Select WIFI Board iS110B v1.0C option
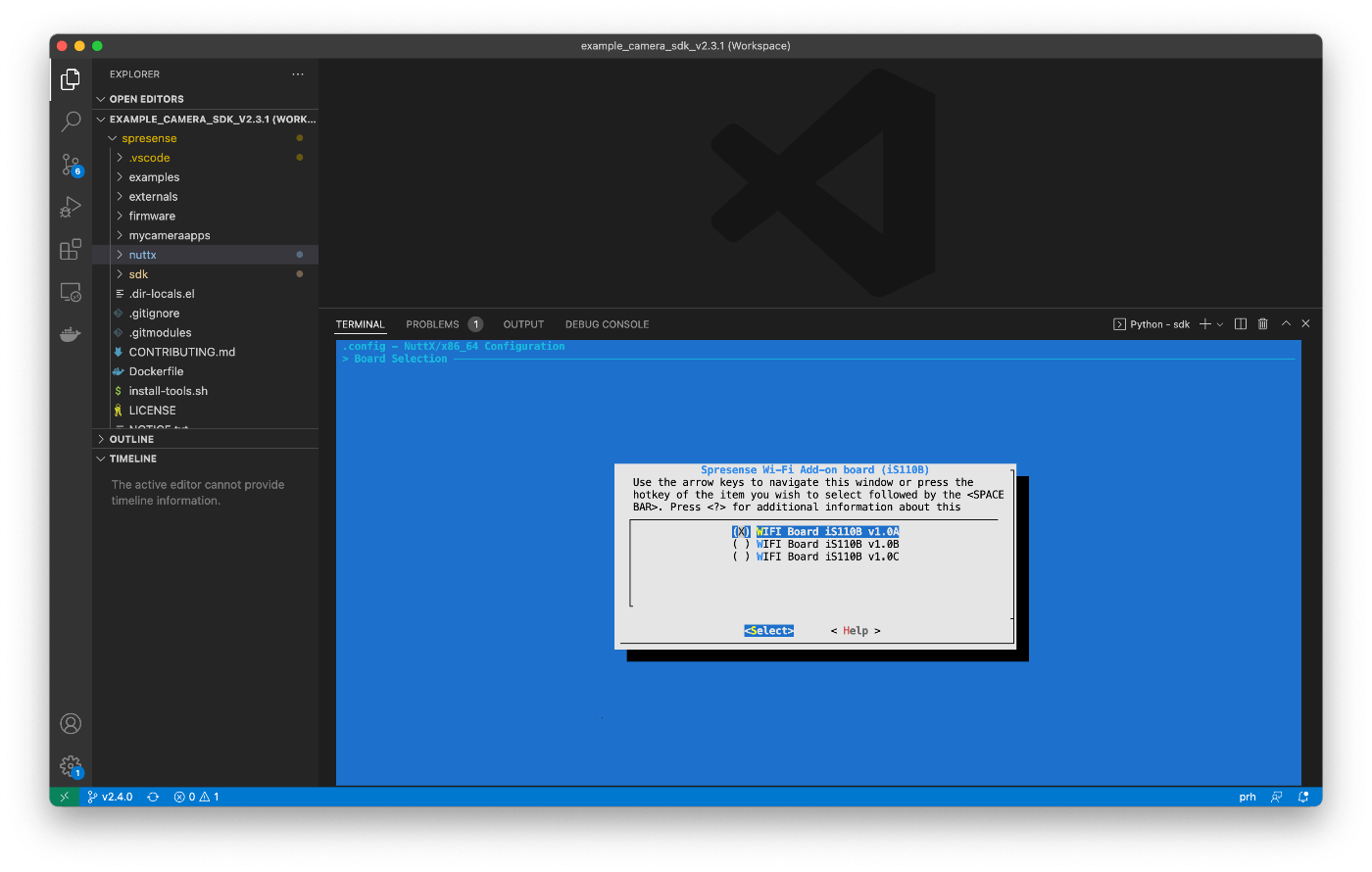Screen dimensions: 1372x872 tap(815, 557)
